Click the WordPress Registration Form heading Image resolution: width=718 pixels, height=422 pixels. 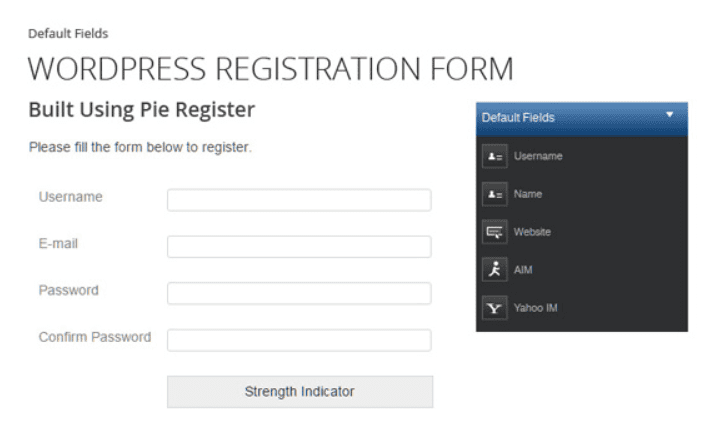(x=271, y=69)
